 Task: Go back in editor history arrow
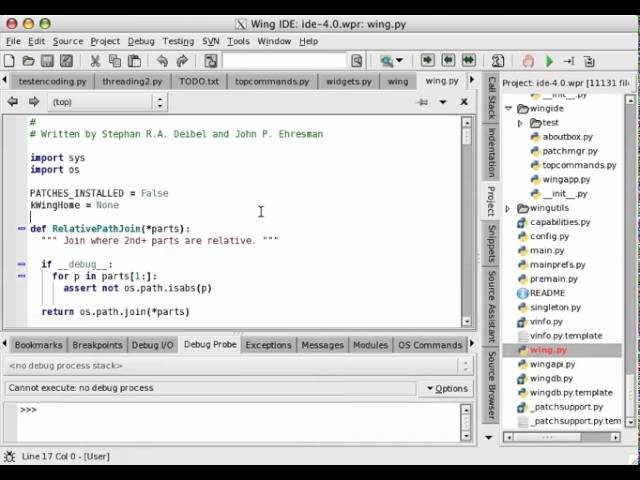coord(13,102)
